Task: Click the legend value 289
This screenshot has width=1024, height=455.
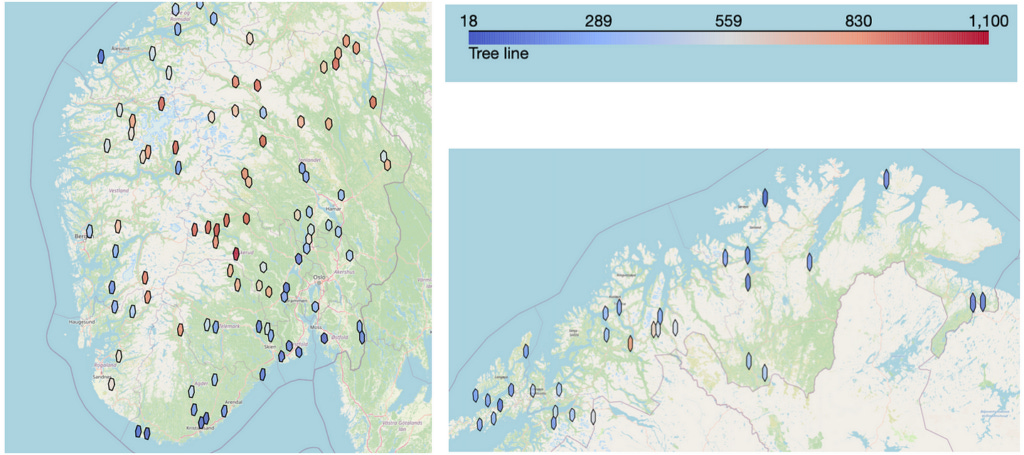Action: coord(598,22)
